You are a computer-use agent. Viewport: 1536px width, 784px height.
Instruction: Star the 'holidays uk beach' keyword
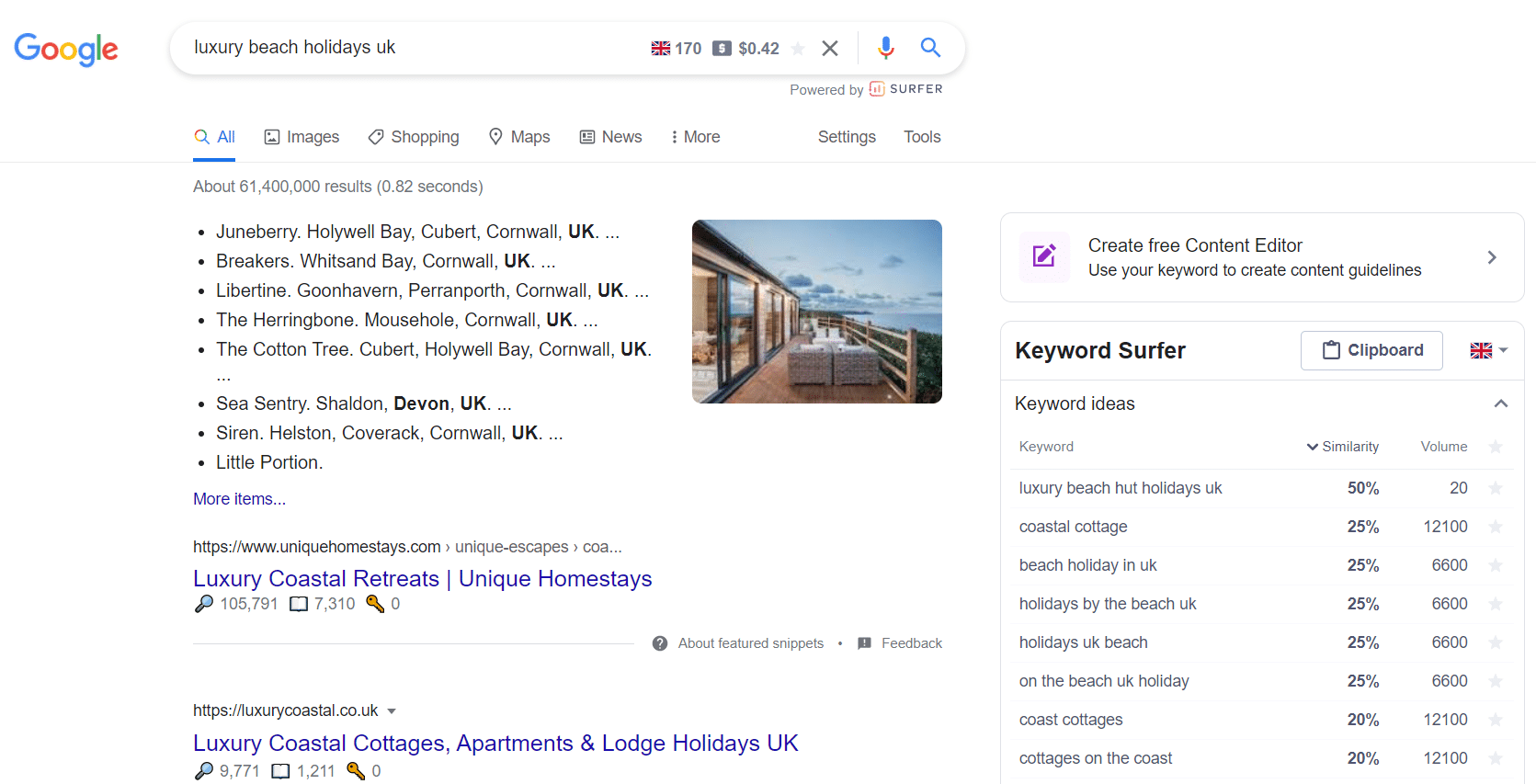[1496, 642]
